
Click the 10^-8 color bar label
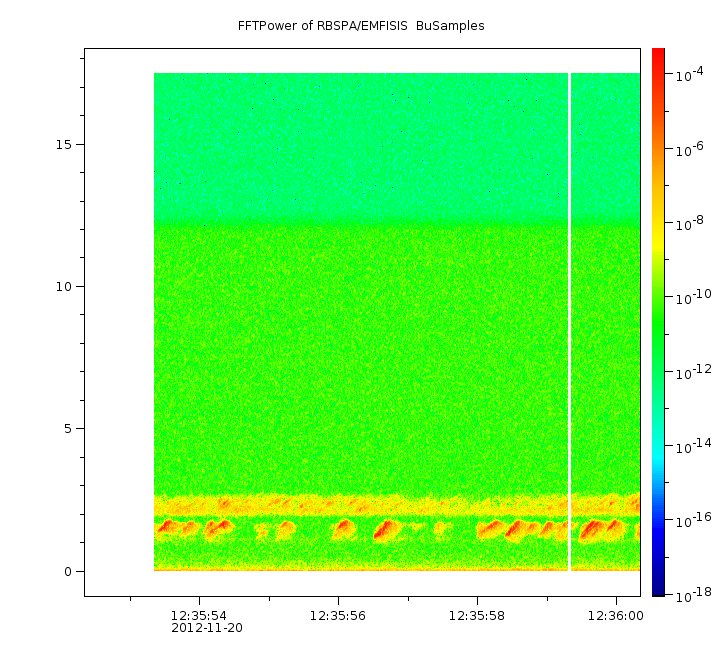coord(691,224)
